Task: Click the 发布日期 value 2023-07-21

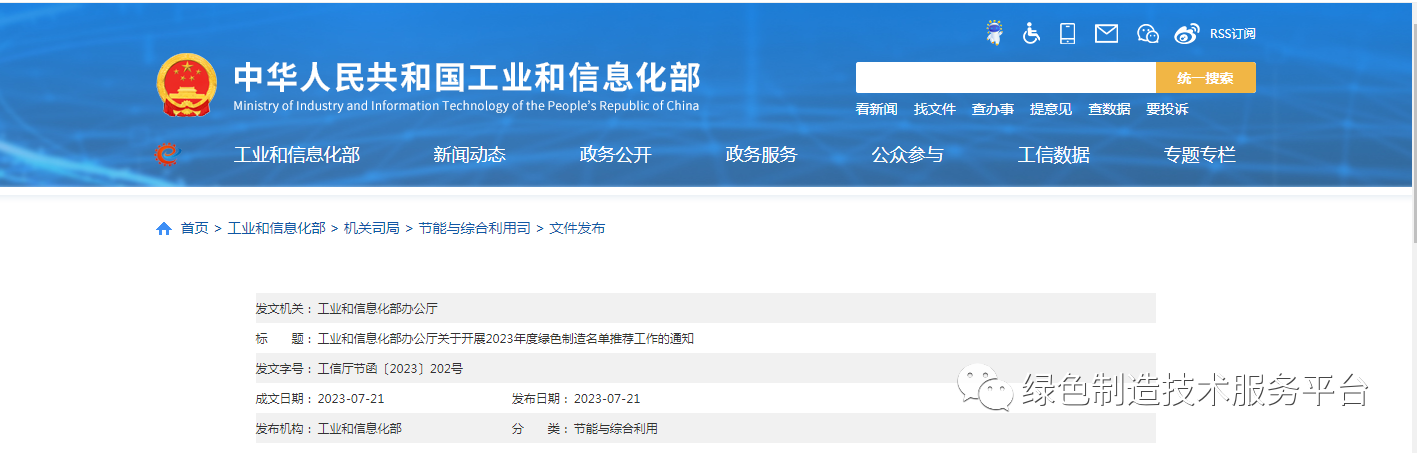Action: click(607, 399)
